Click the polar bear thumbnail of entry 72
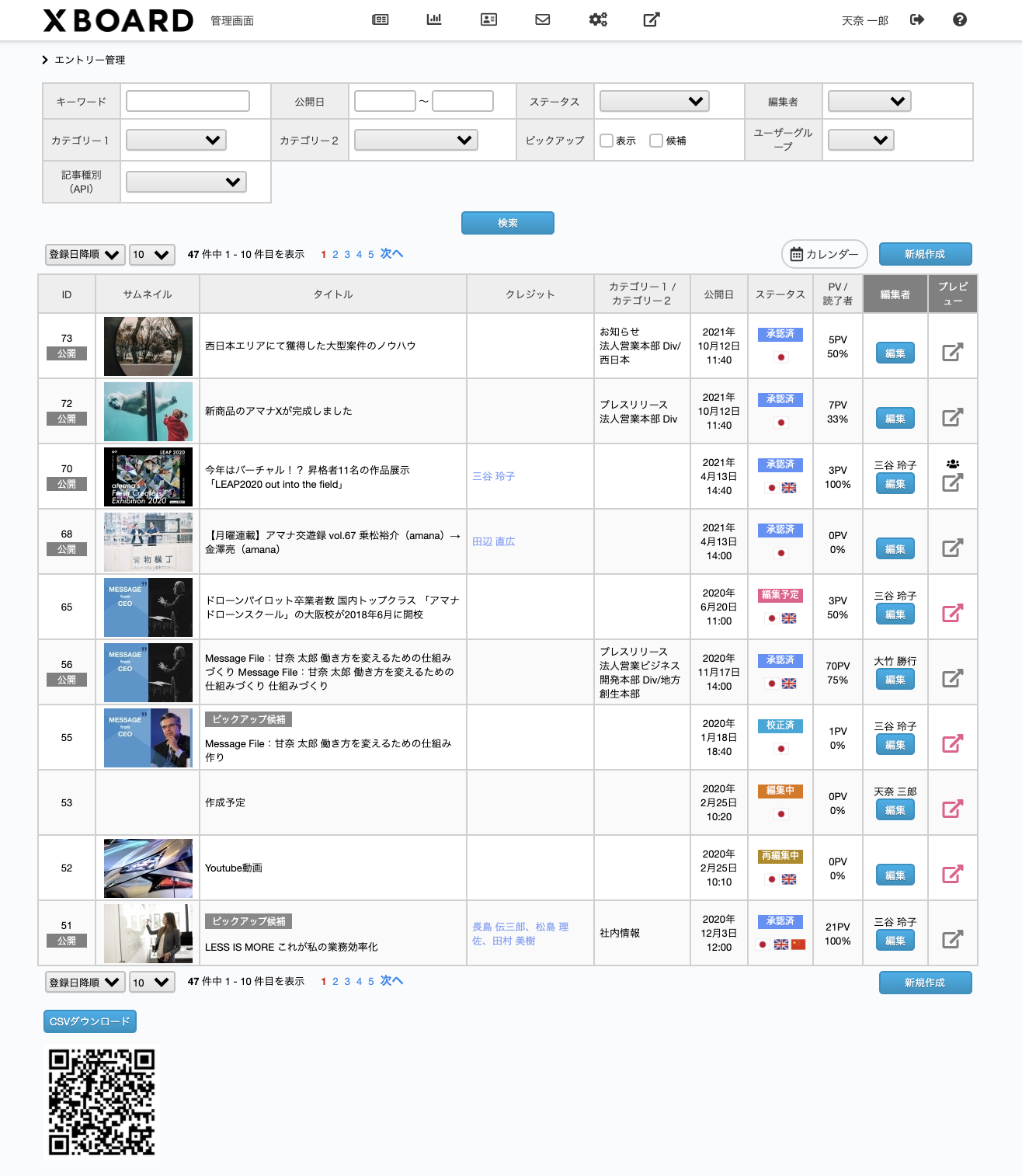The width and height of the screenshot is (1022, 1176). pyautogui.click(x=148, y=412)
